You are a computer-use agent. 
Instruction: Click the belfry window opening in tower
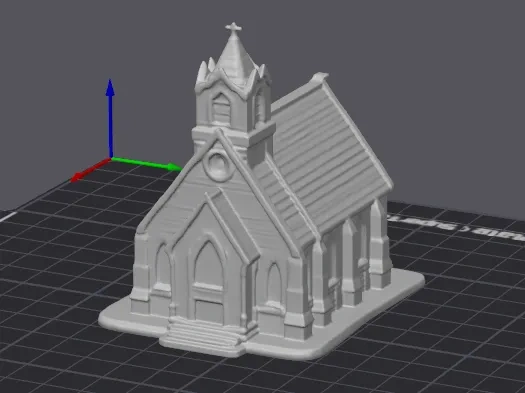click(x=221, y=109)
